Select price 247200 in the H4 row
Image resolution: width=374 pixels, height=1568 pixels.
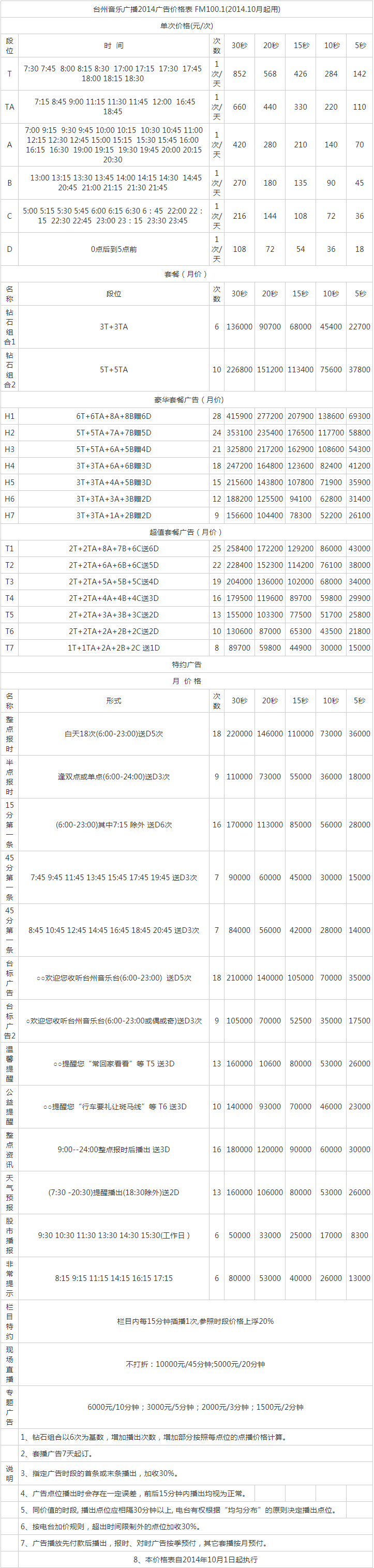(240, 465)
